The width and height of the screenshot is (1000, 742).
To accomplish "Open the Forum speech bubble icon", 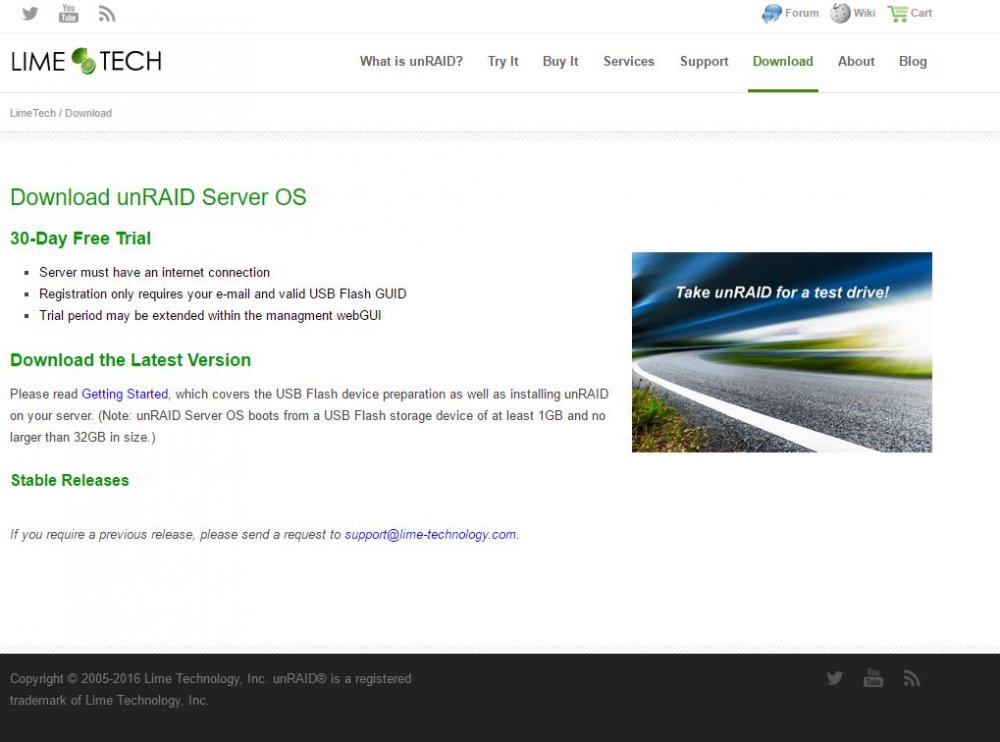I will tap(772, 13).
